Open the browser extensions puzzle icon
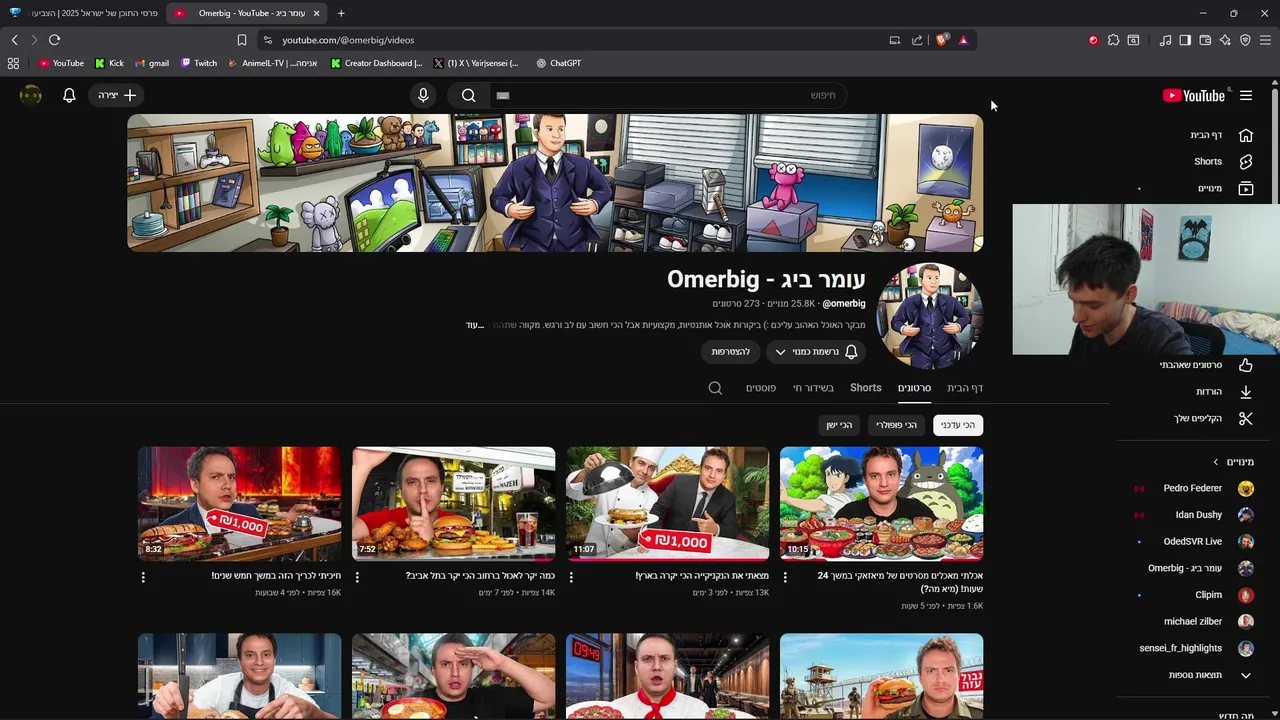This screenshot has height=720, width=1280. pyautogui.click(x=1113, y=40)
